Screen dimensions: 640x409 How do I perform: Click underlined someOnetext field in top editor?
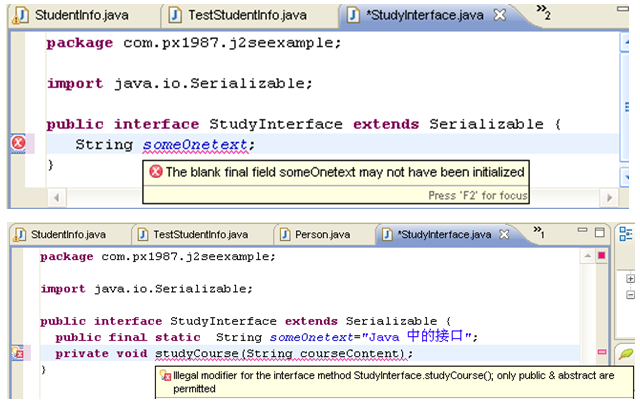195,145
